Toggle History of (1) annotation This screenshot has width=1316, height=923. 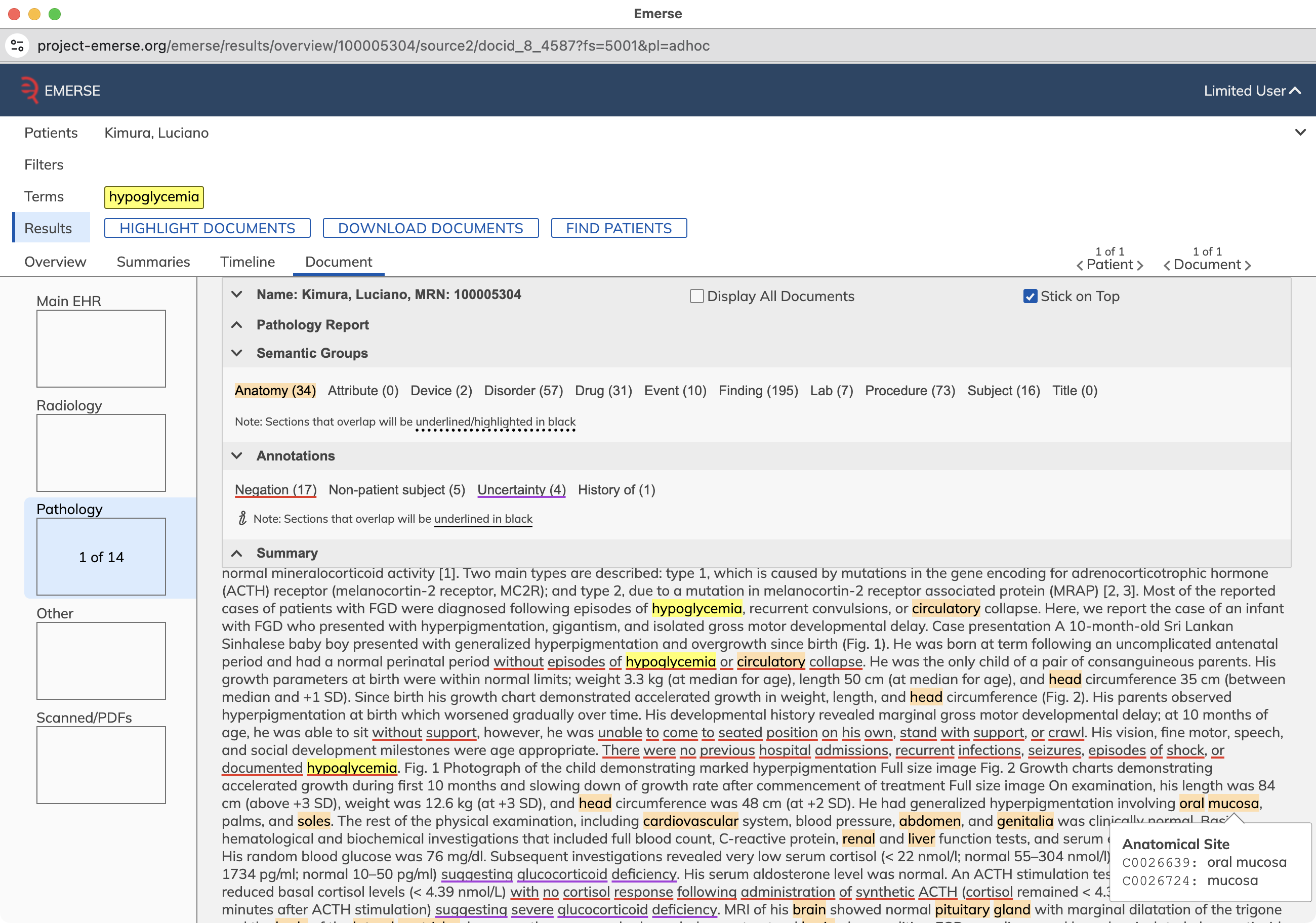(x=616, y=489)
